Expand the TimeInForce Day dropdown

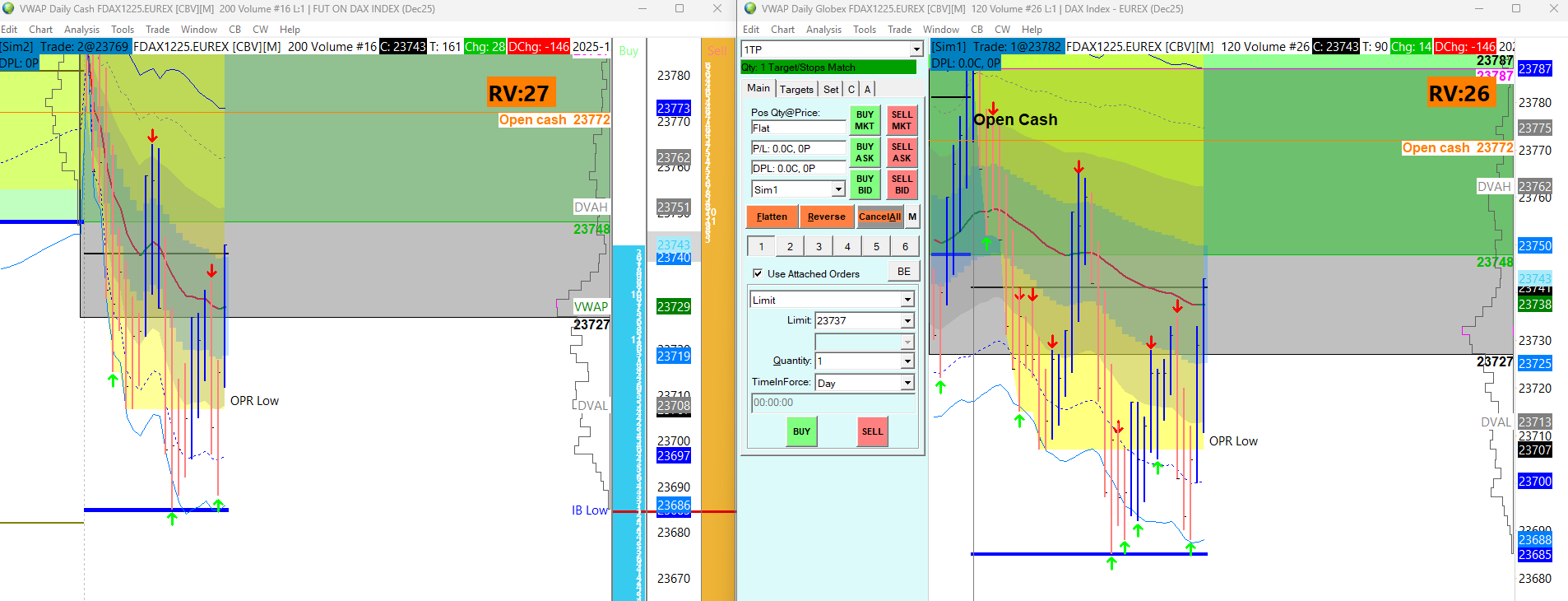click(907, 383)
